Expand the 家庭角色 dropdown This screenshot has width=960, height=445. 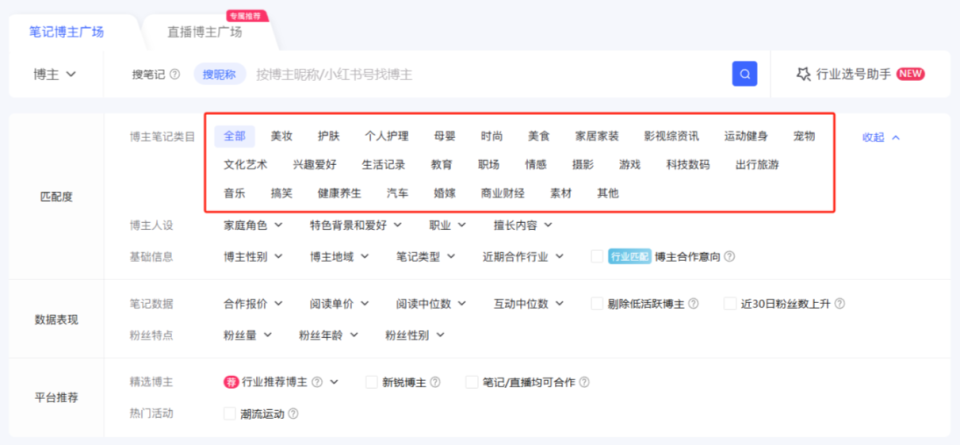click(253, 225)
